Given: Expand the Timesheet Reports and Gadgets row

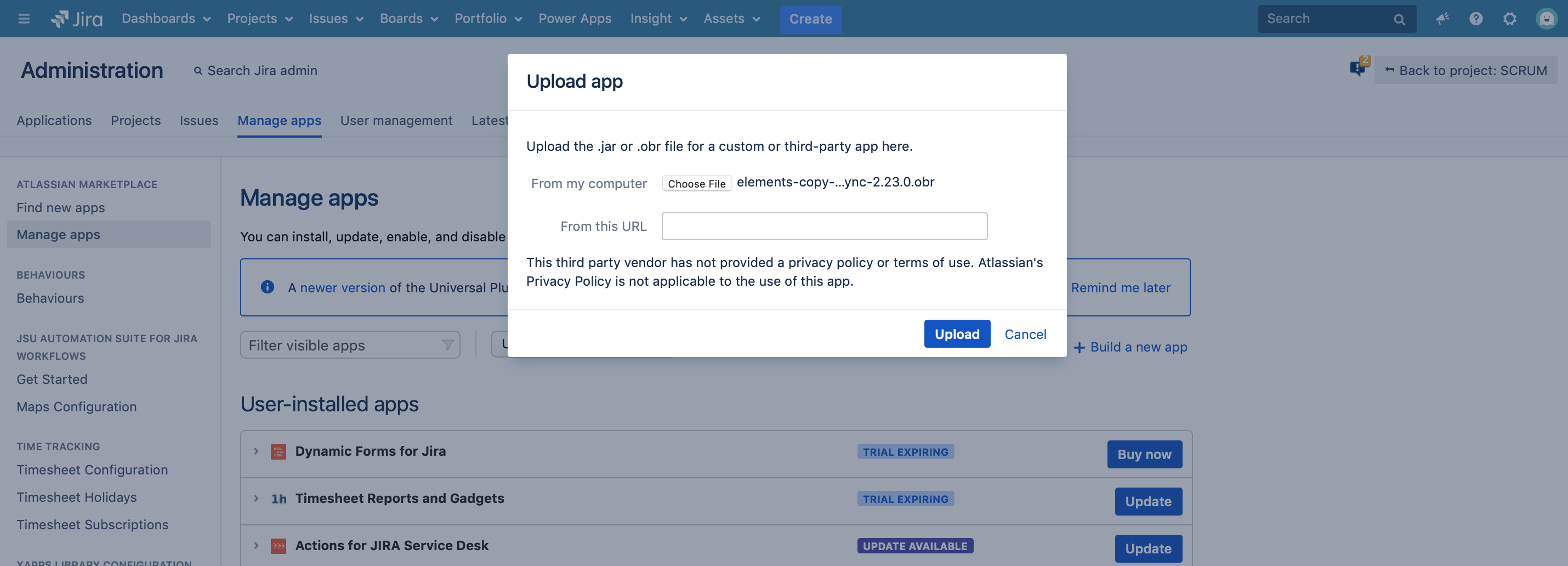Looking at the screenshot, I should pos(256,499).
